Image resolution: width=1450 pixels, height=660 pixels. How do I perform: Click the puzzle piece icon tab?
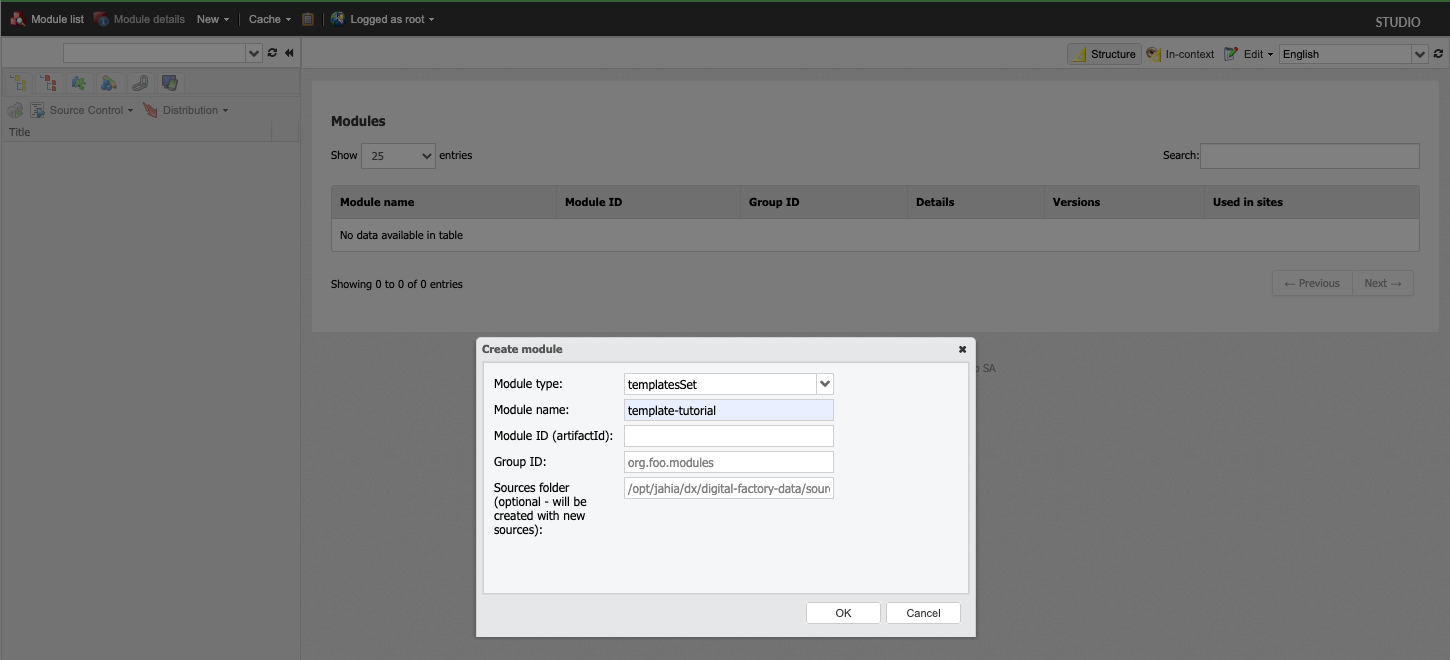pyautogui.click(x=79, y=83)
